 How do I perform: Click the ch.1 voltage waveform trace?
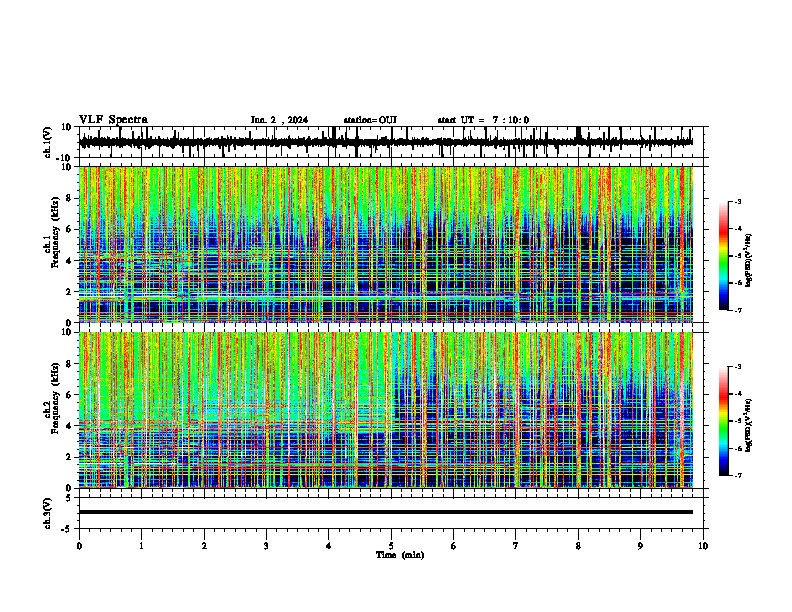coord(386,142)
